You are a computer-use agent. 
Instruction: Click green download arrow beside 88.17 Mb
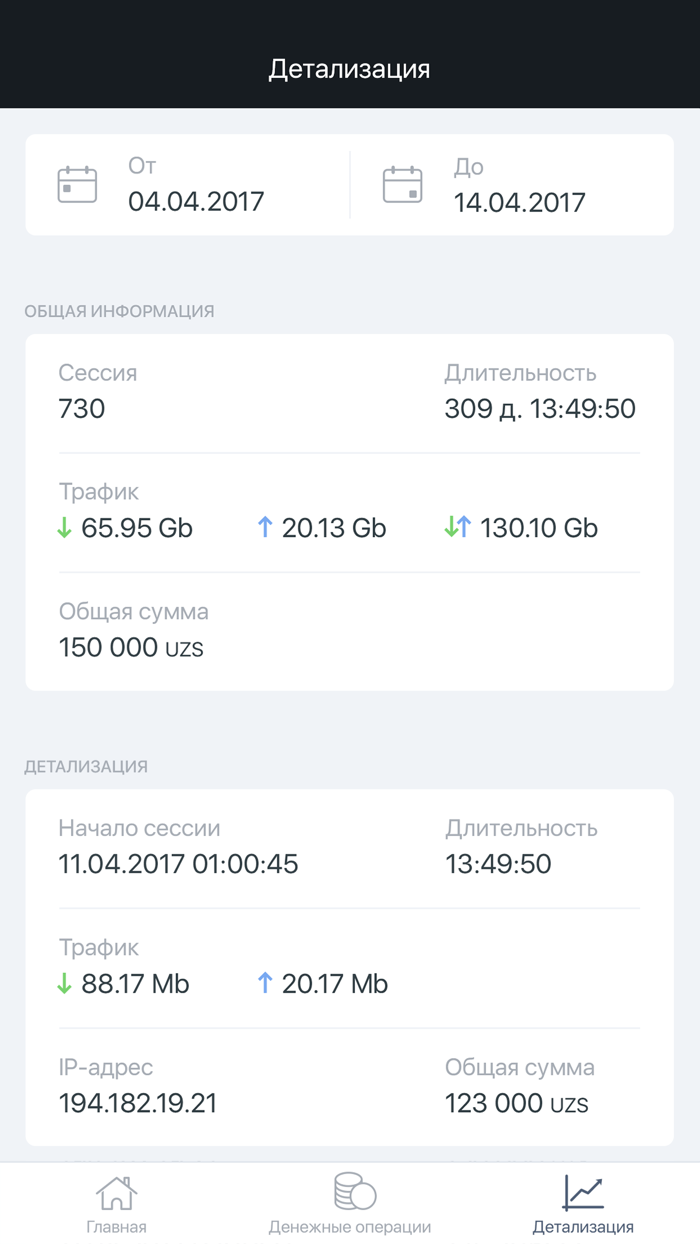65,984
